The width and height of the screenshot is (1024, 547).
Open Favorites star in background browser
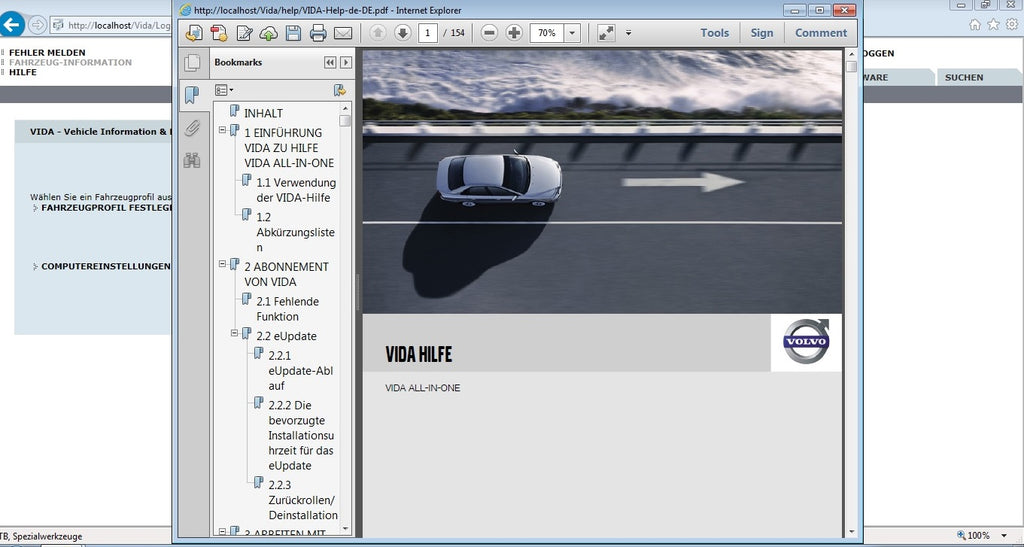(993, 25)
